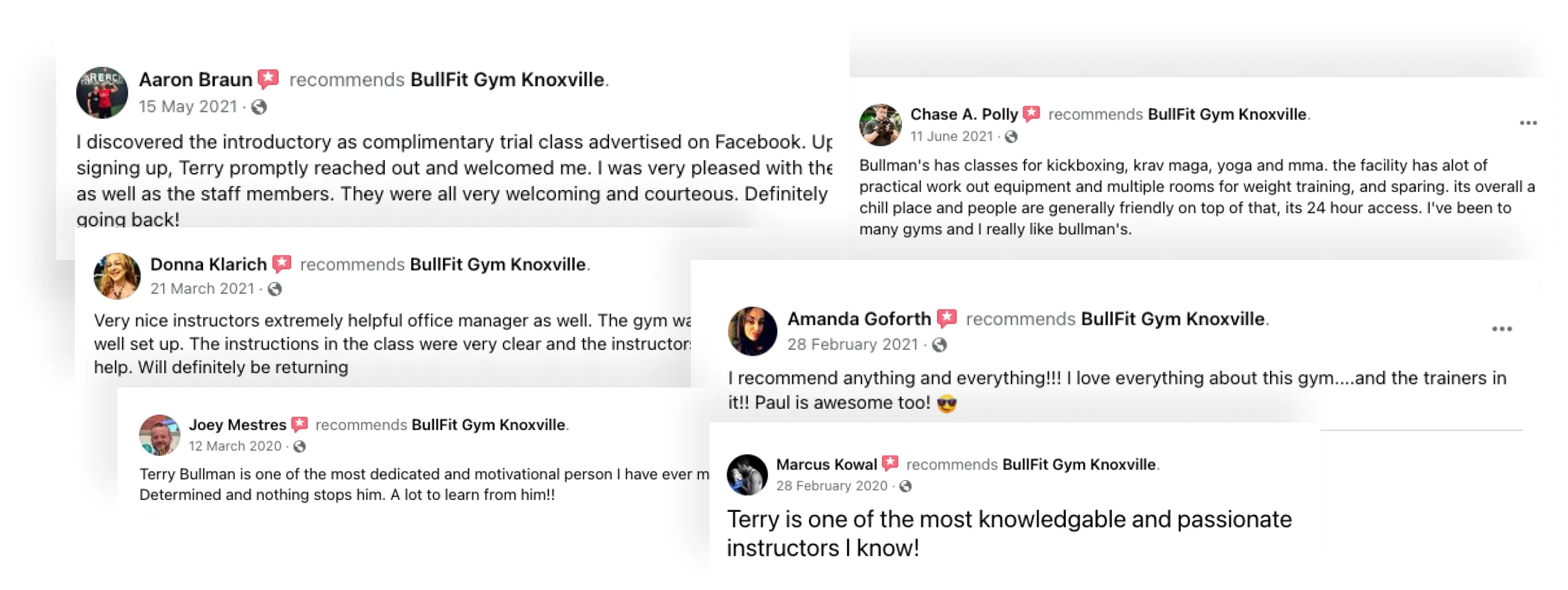Open BullFit Gym Knoxville link in Aaron Braun's review
The image size is (1568, 590).
coord(507,80)
